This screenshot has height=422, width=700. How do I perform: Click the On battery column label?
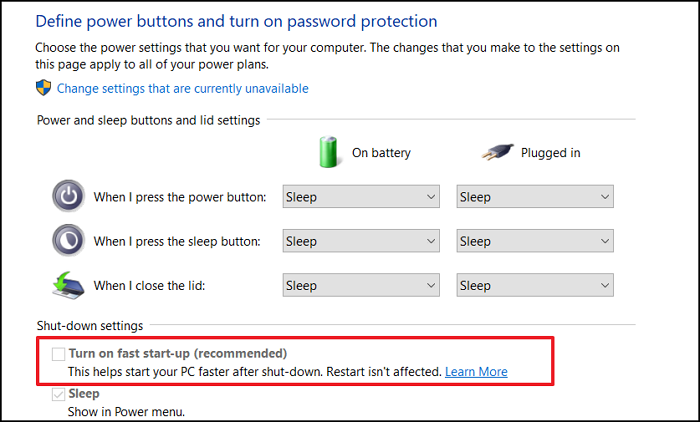[381, 153]
